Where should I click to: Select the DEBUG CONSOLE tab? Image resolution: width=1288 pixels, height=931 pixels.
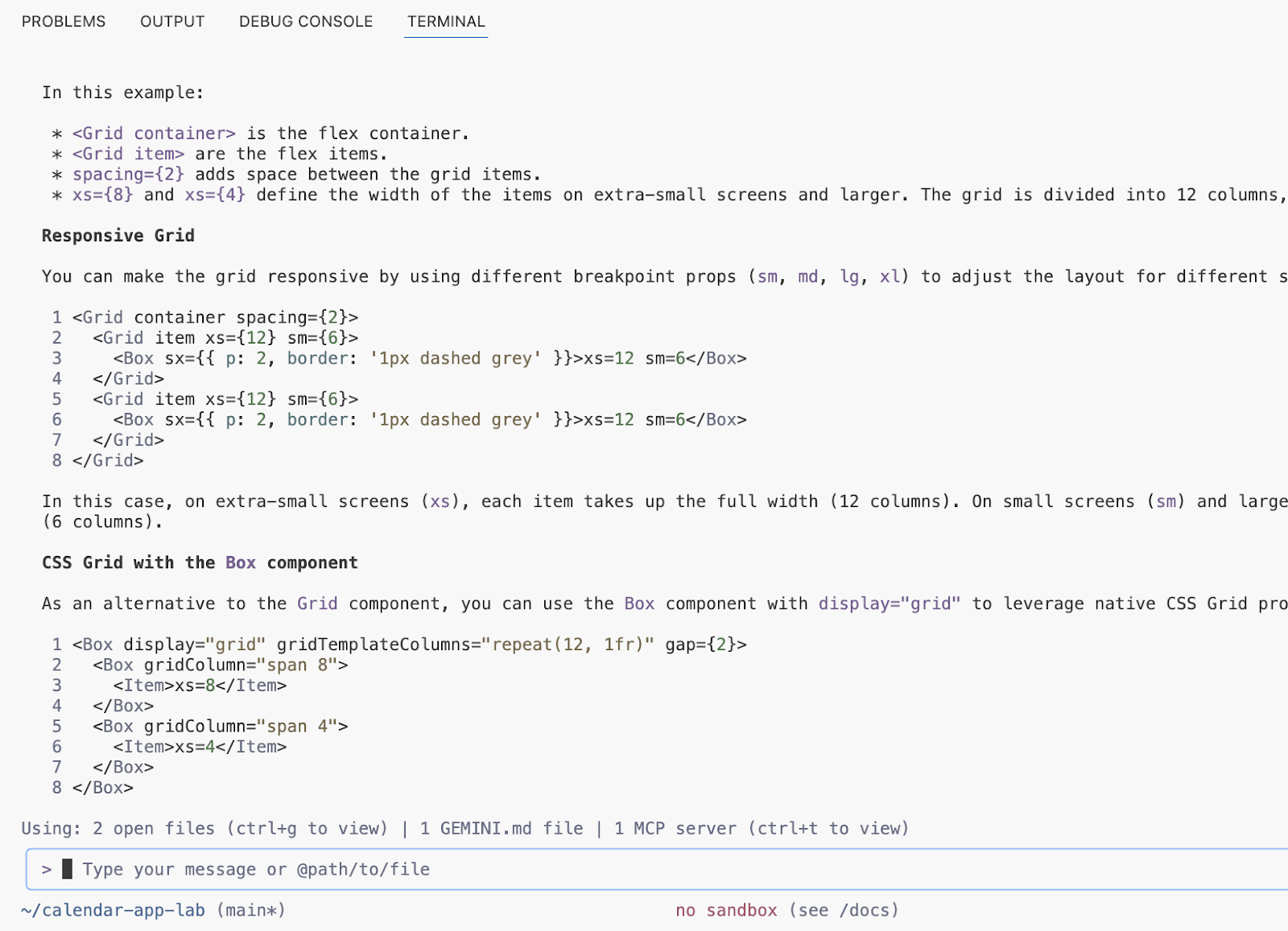coord(306,22)
